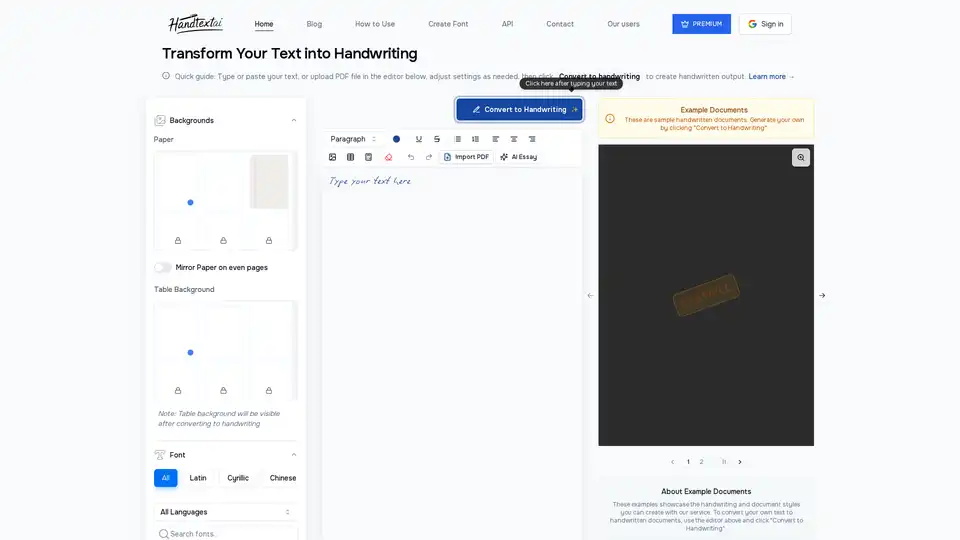Screen dimensions: 960x540
Task: Click the insert image icon
Action: (333, 157)
